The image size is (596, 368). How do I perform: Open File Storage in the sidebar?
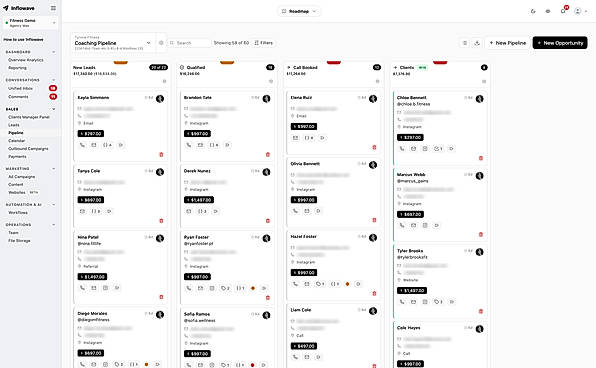tap(19, 241)
